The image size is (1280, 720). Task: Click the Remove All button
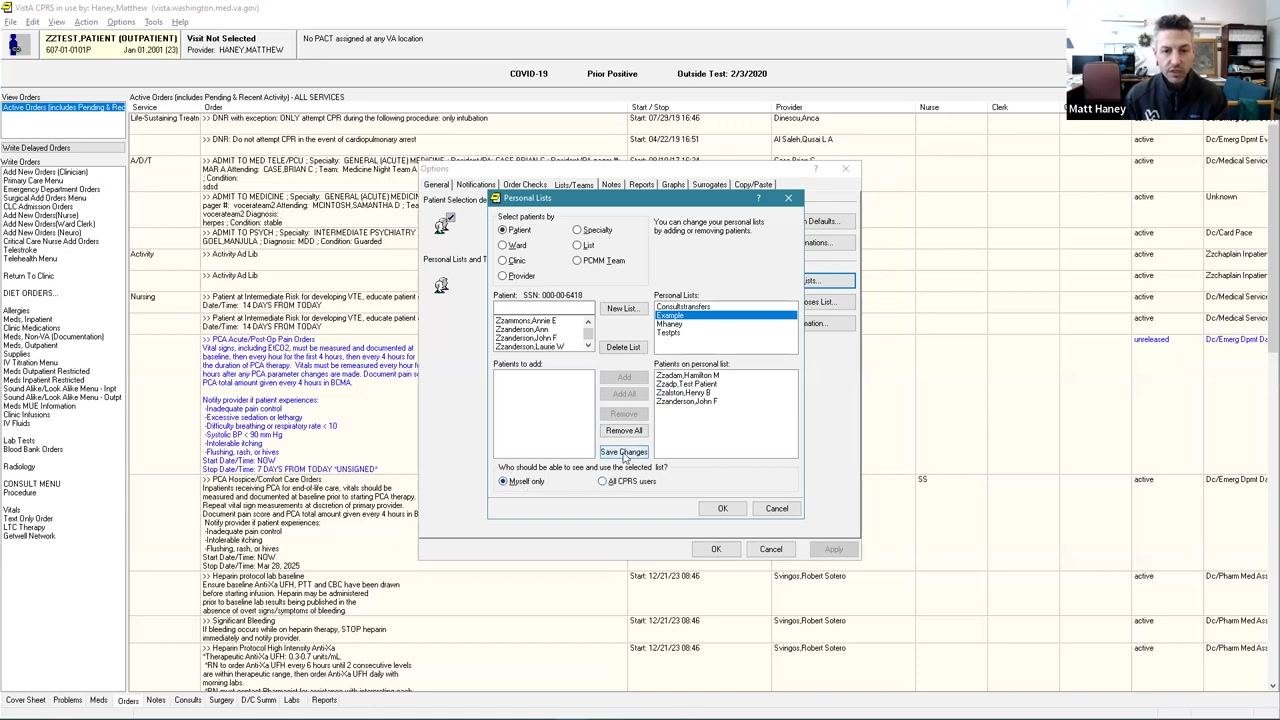[x=624, y=431]
